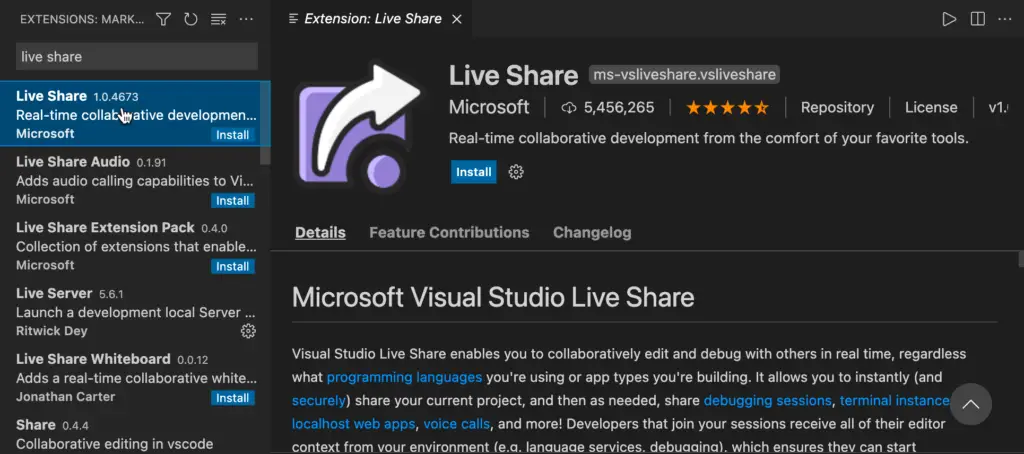Screen dimensions: 1024x454
Task: Switch to Feature Contributions tab
Action: pos(449,233)
